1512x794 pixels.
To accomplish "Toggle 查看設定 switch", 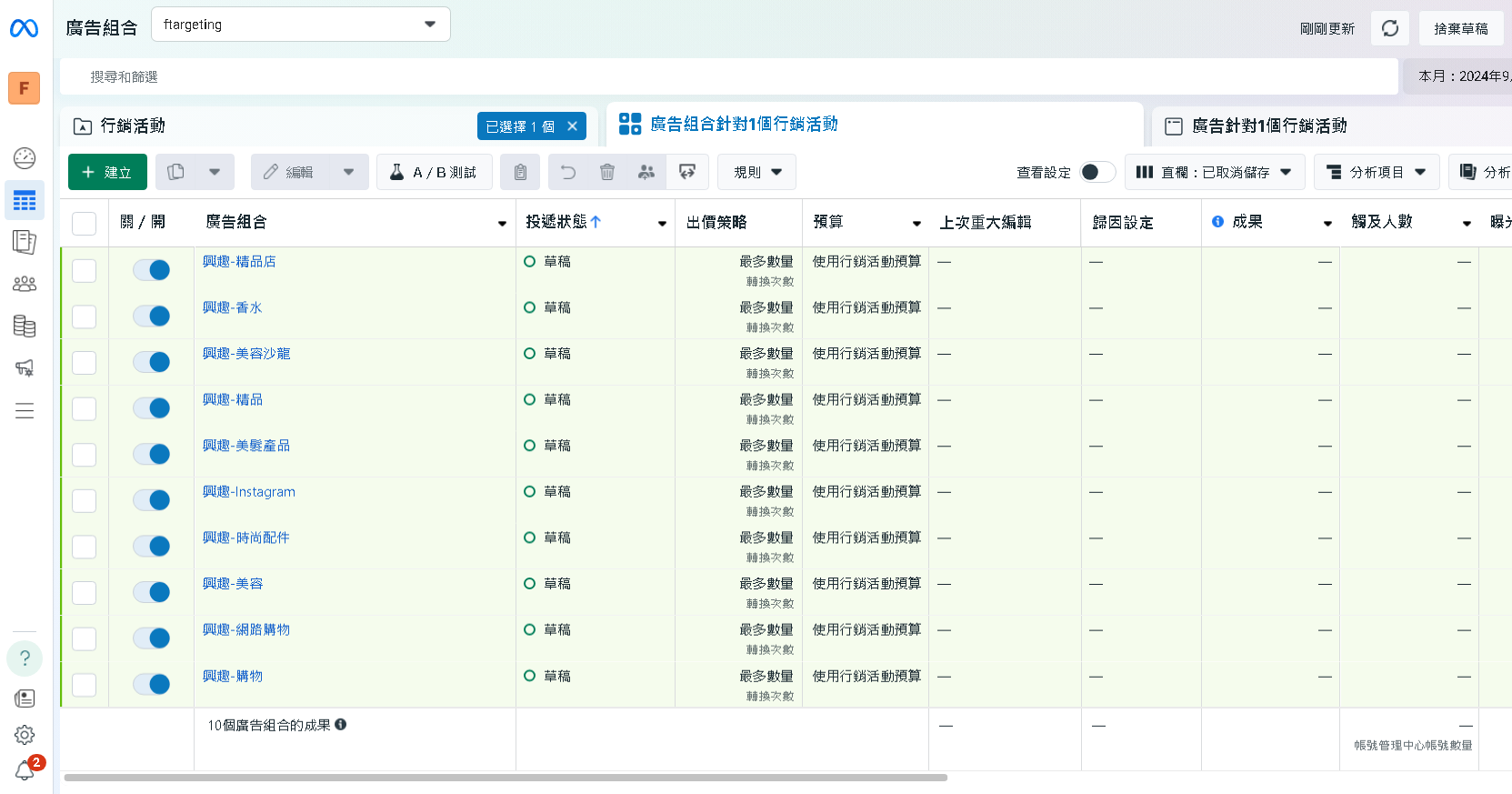I will [1097, 172].
